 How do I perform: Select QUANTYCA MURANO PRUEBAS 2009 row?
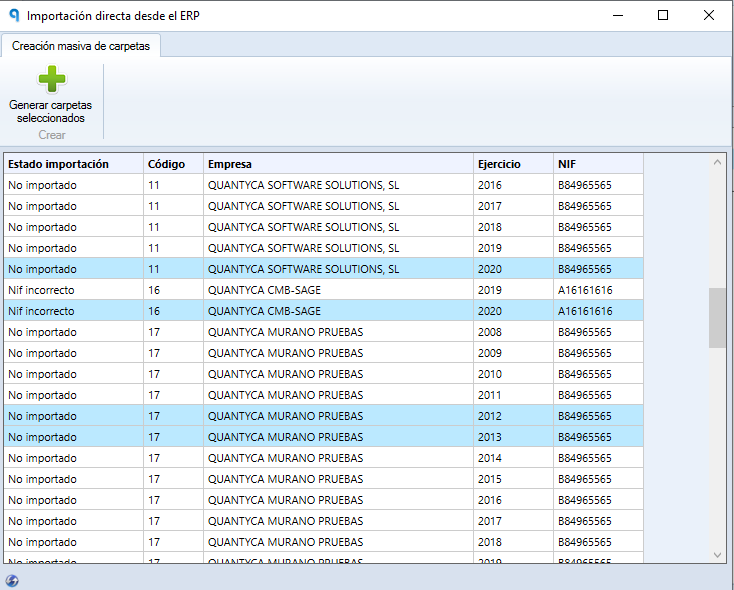click(x=323, y=353)
